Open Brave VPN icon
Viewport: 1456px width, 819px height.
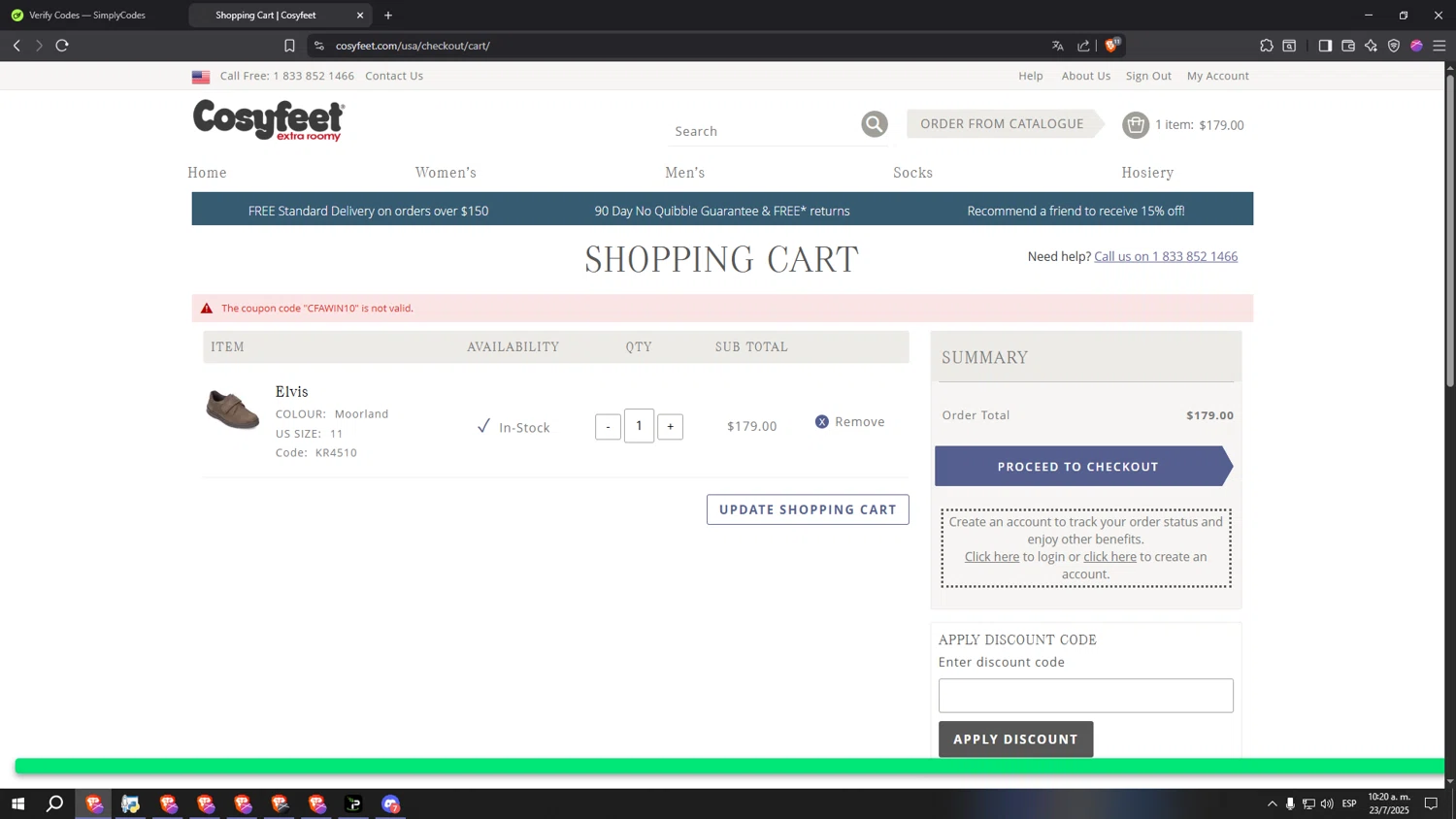coord(1394,46)
